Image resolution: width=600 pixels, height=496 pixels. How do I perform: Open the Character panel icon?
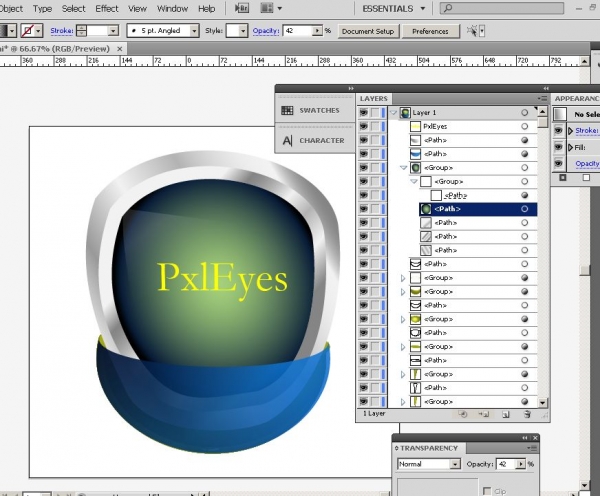point(287,141)
